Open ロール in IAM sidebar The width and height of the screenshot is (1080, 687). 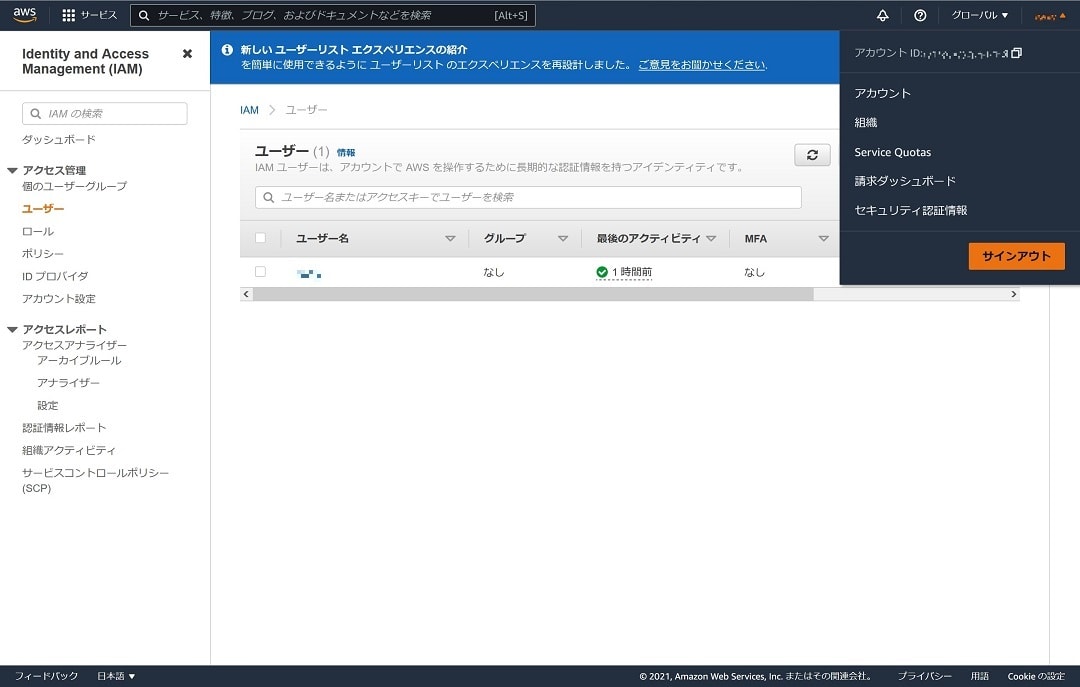point(38,232)
